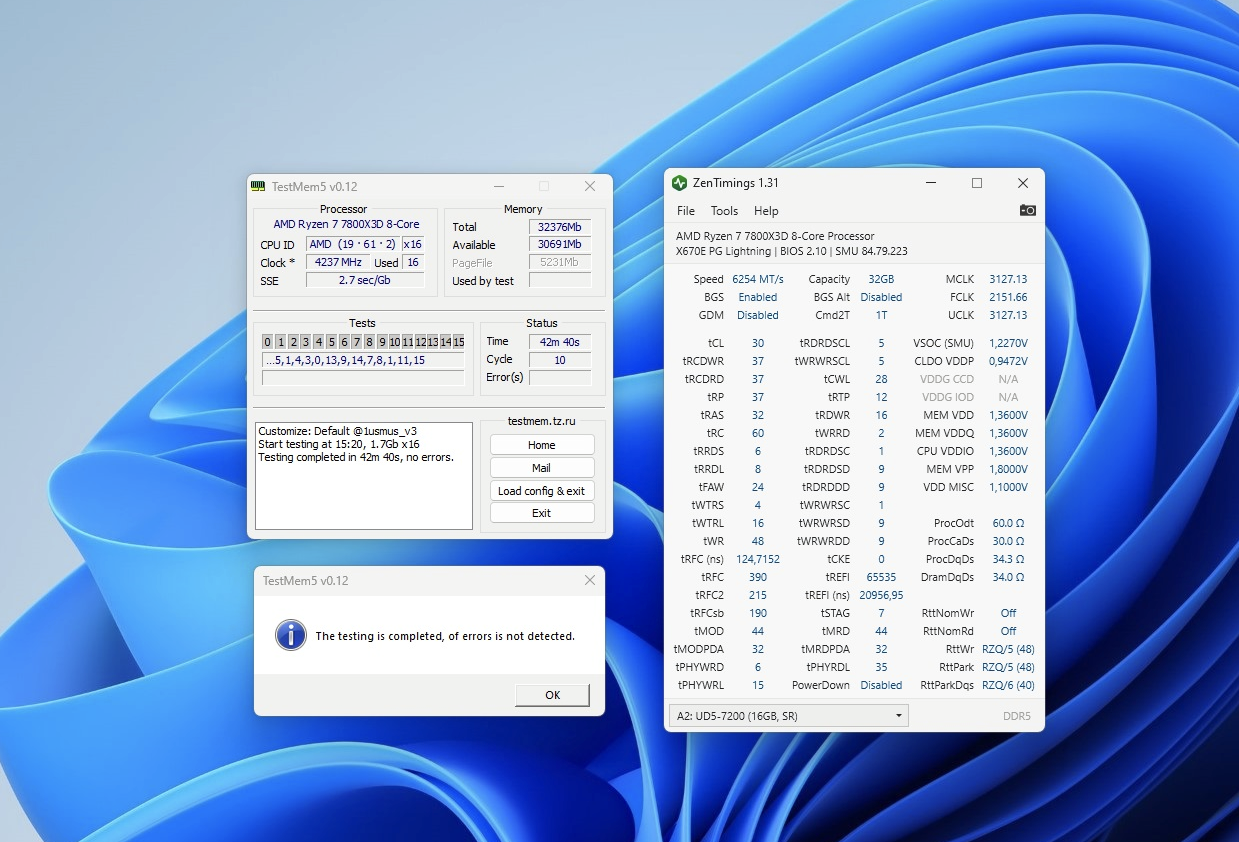This screenshot has height=842, width=1239.
Task: Take a screenshot using ZenTimings camera icon
Action: (x=1027, y=211)
